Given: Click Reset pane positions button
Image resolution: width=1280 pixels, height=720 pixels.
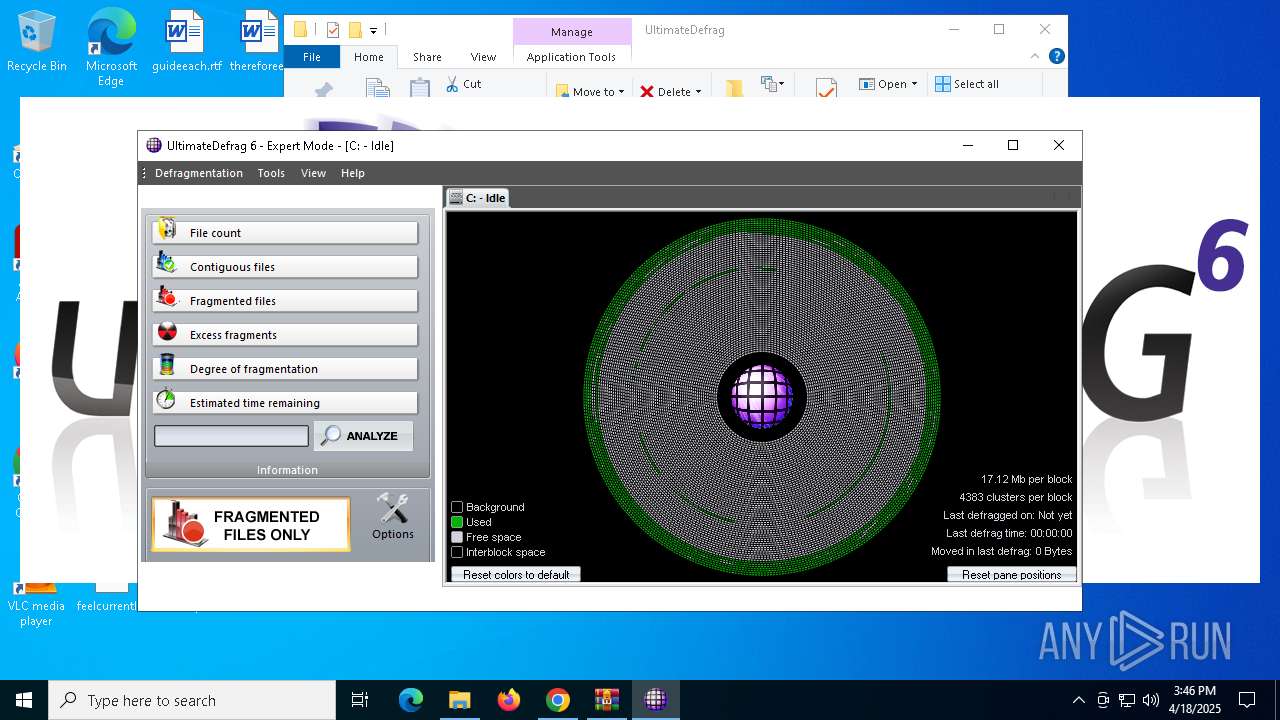Looking at the screenshot, I should pos(1012,575).
